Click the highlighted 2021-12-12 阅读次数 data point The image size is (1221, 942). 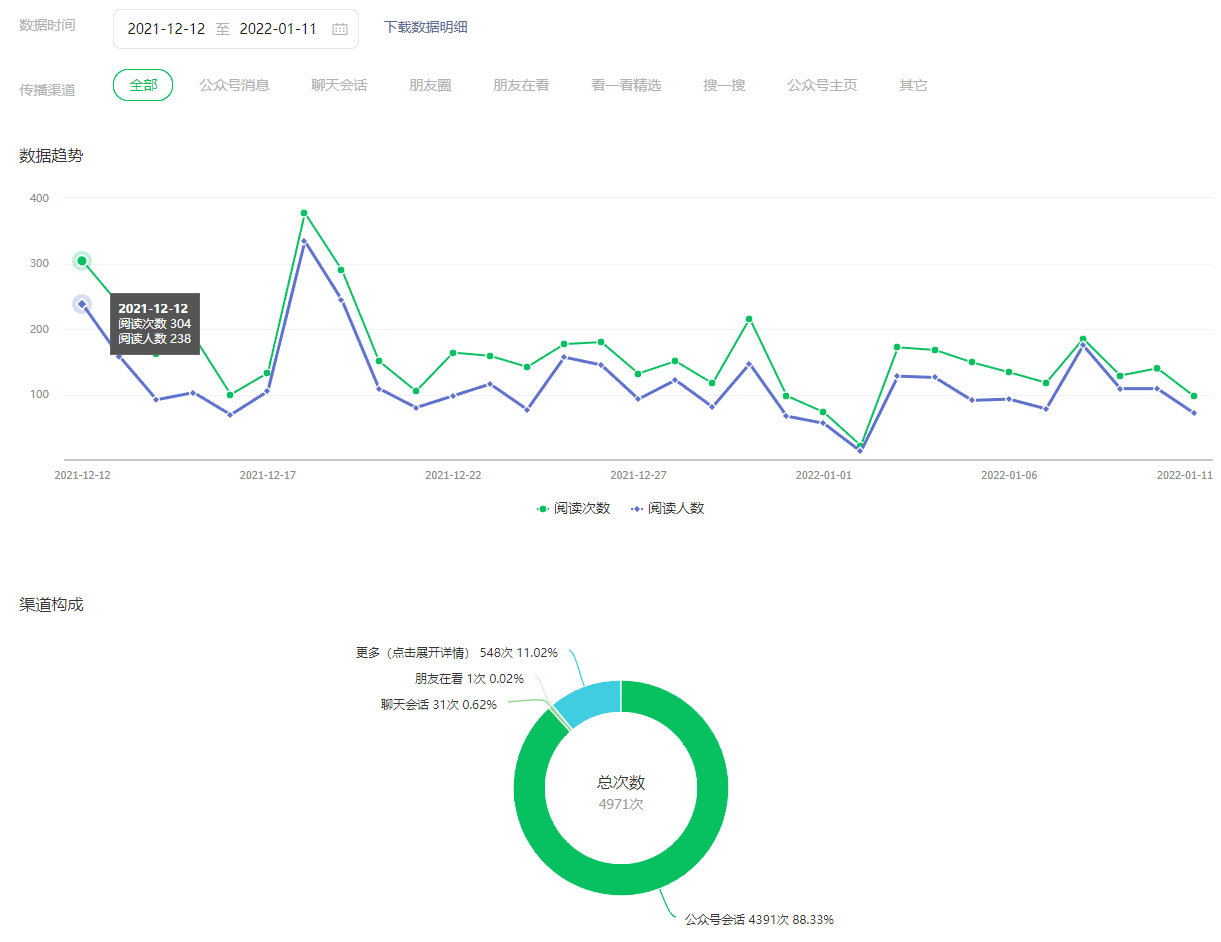coord(82,261)
